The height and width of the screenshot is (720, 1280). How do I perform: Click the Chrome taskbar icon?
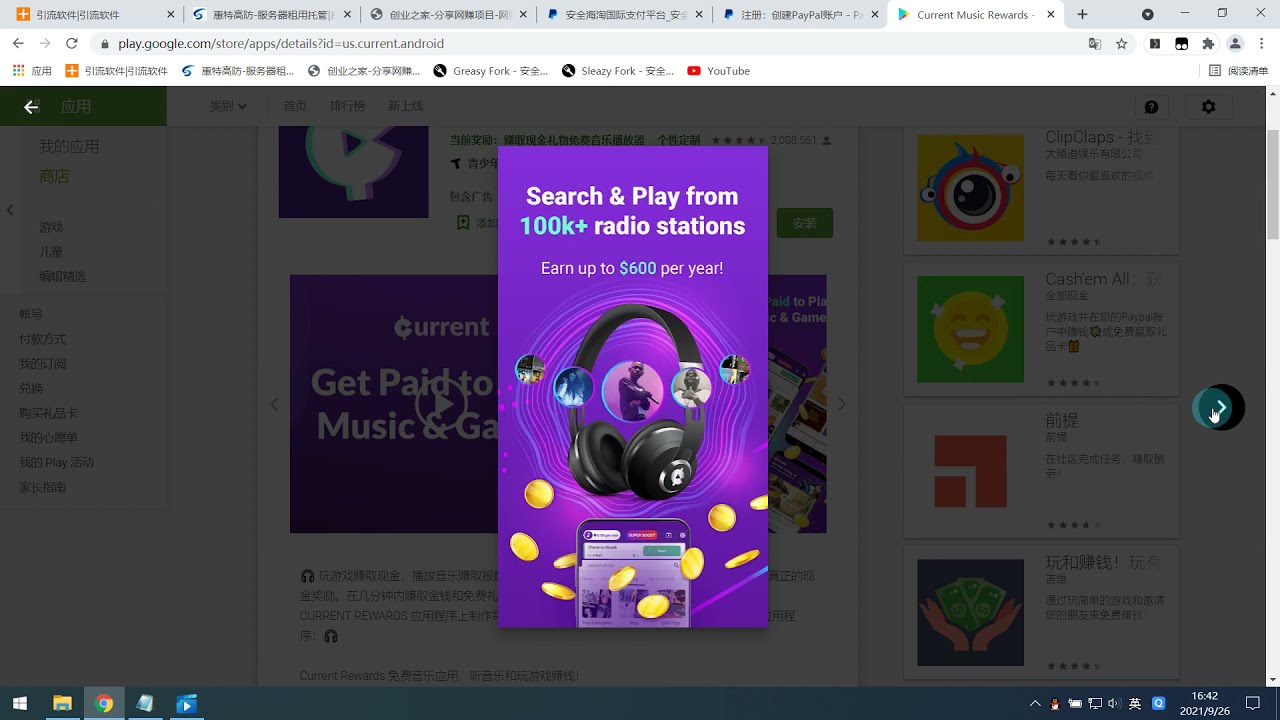pos(104,704)
